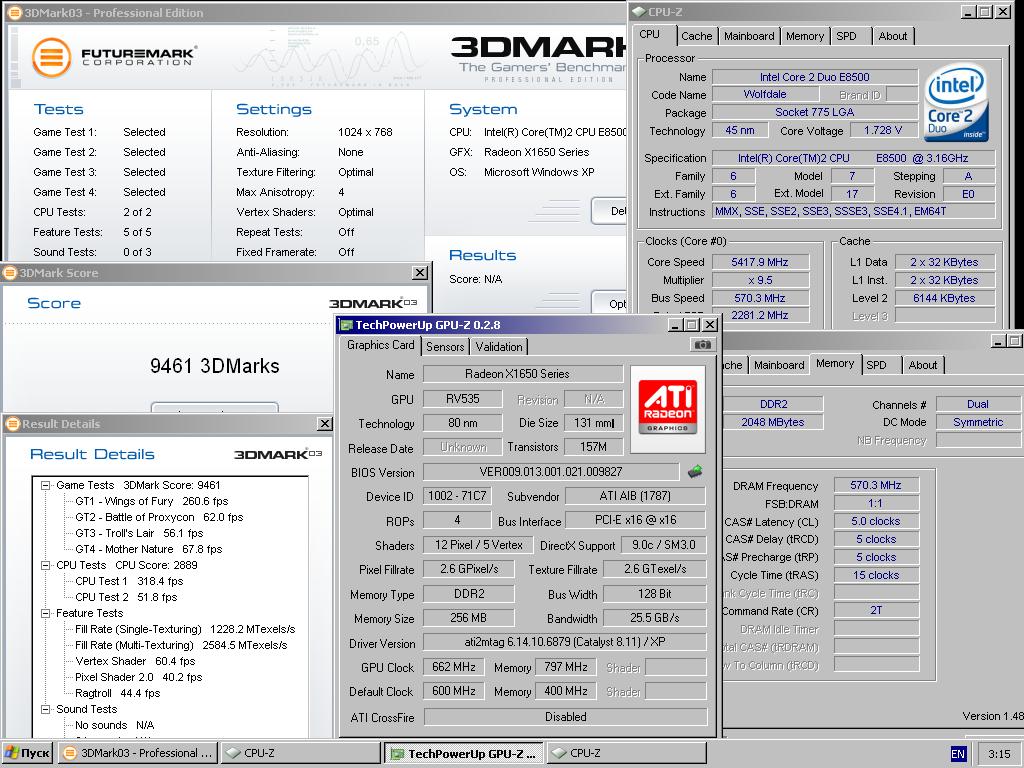This screenshot has width=1024, height=768.
Task: Switch to first CPU-Z taskbar button
Action: pos(300,753)
